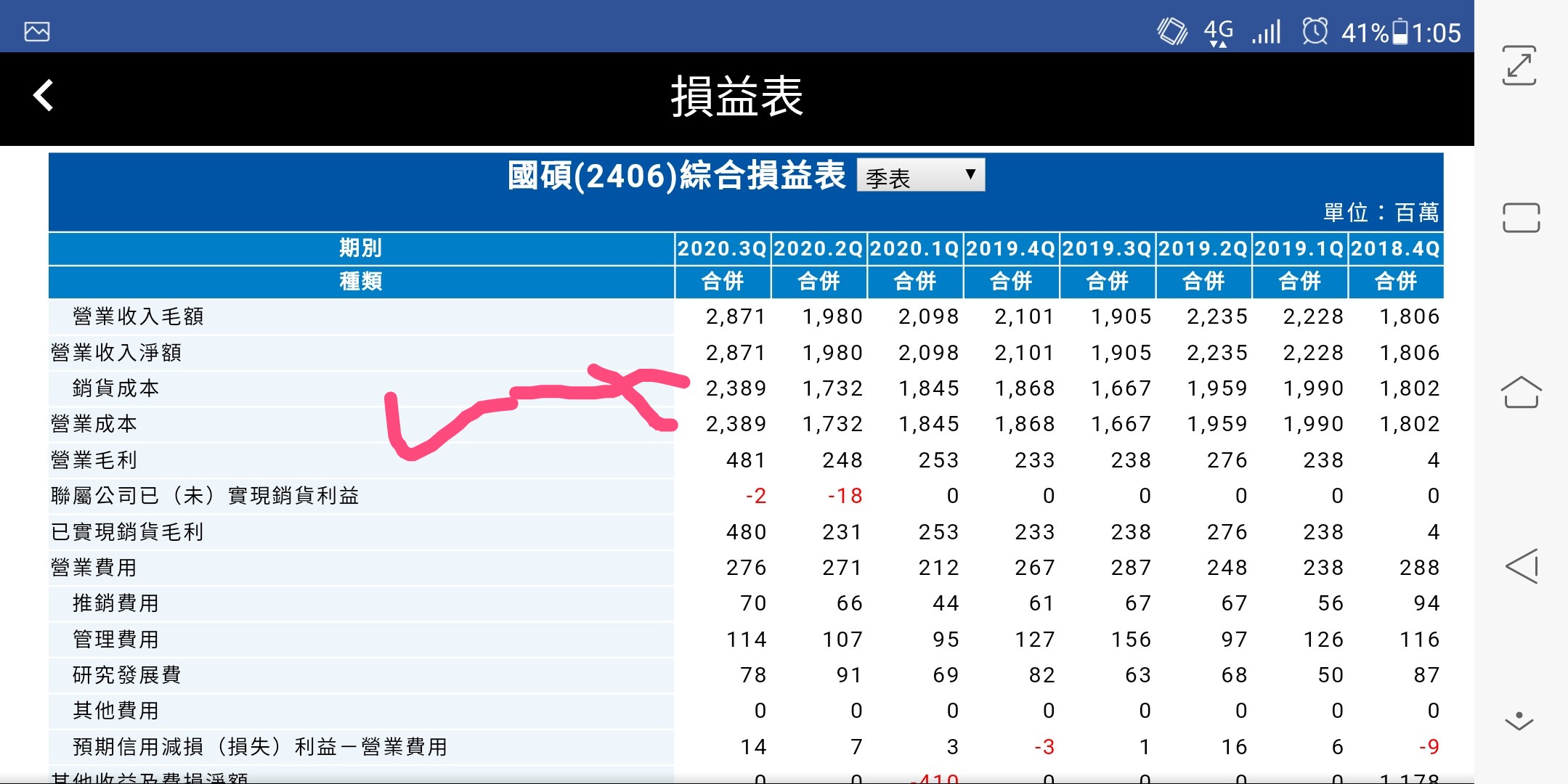Tap the screen rotation icon in the status bar
Image resolution: width=1568 pixels, height=784 pixels.
(1171, 32)
